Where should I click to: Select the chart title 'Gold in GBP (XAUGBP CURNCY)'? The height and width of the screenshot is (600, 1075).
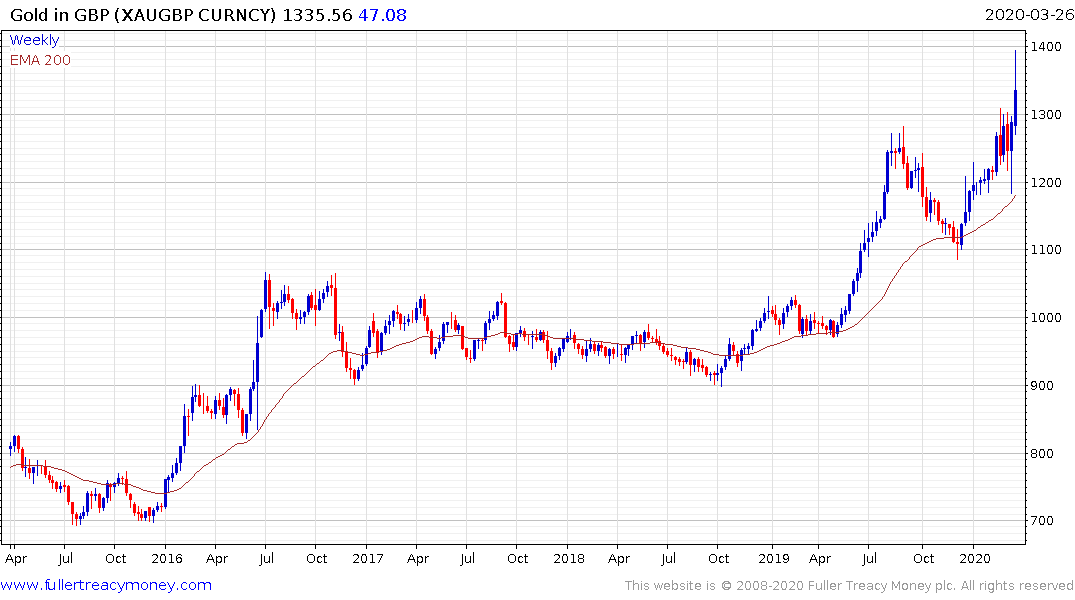(143, 15)
